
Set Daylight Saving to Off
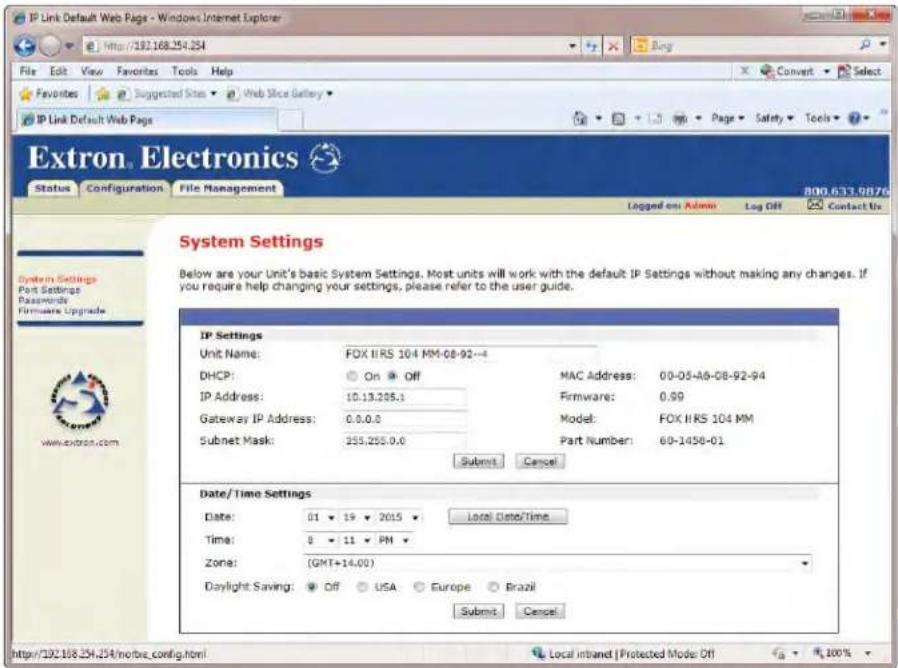coord(312,587)
